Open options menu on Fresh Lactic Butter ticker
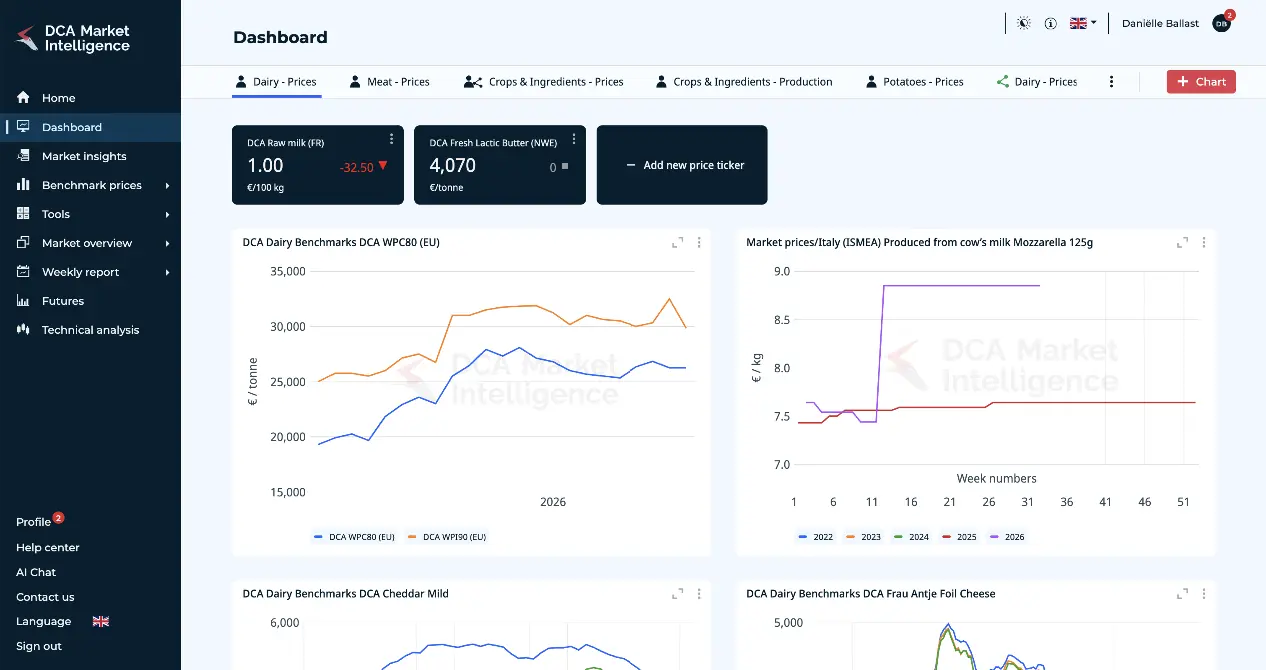Image resolution: width=1266 pixels, height=670 pixels. click(x=574, y=139)
